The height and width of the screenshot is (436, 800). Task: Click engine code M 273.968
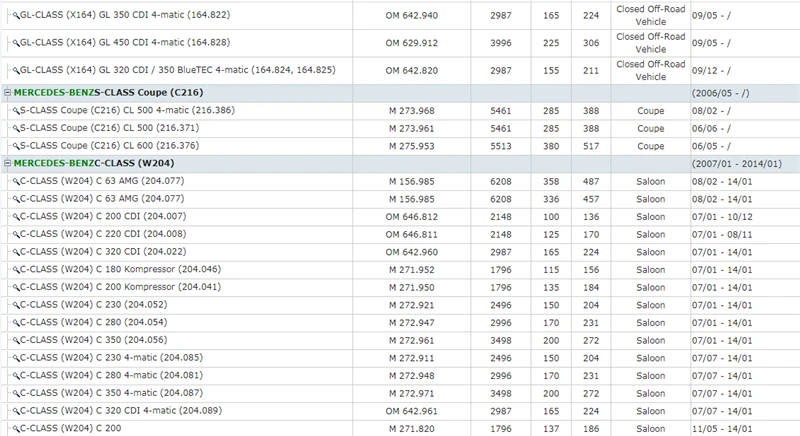412,111
